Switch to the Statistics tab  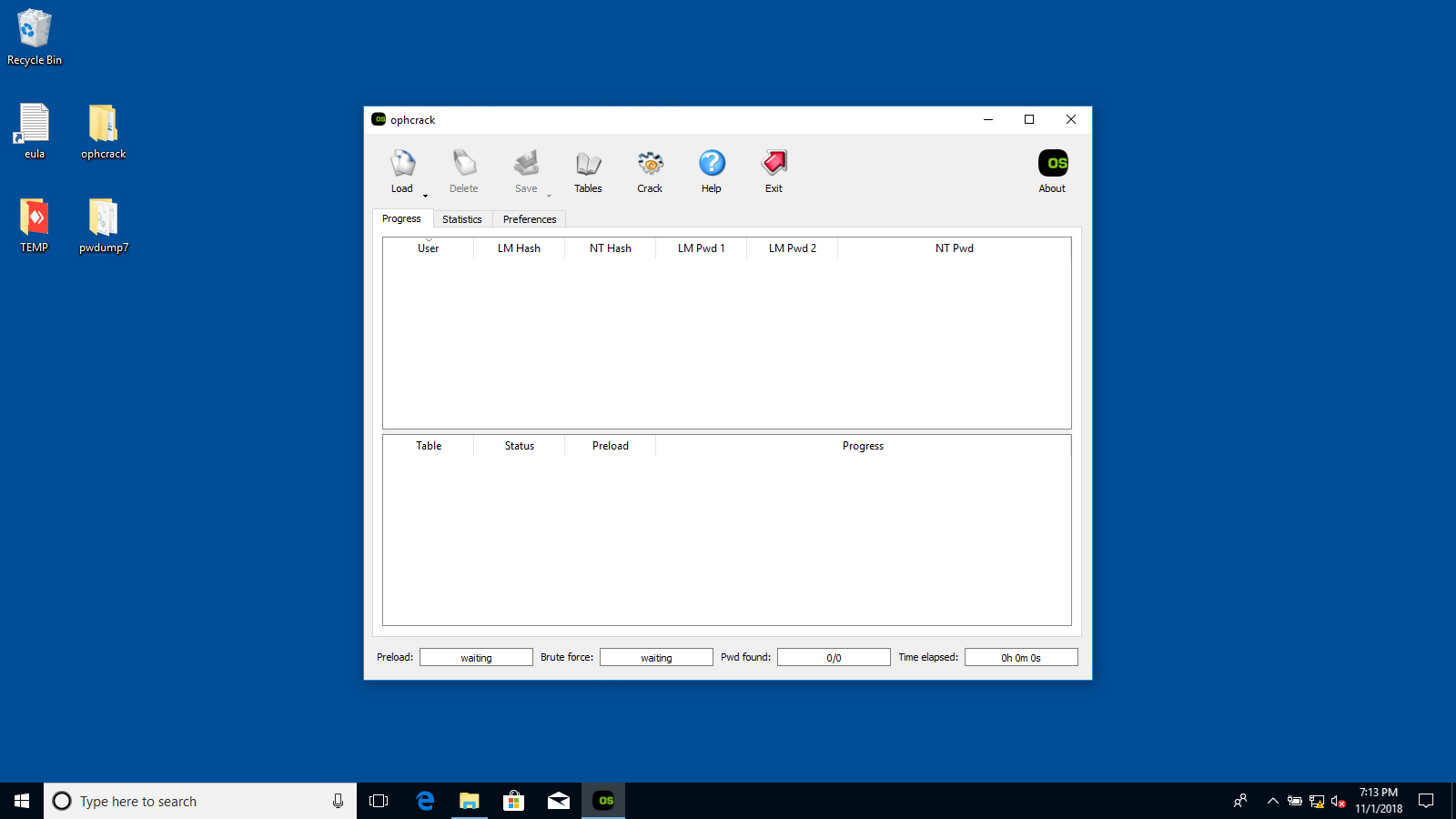point(462,219)
